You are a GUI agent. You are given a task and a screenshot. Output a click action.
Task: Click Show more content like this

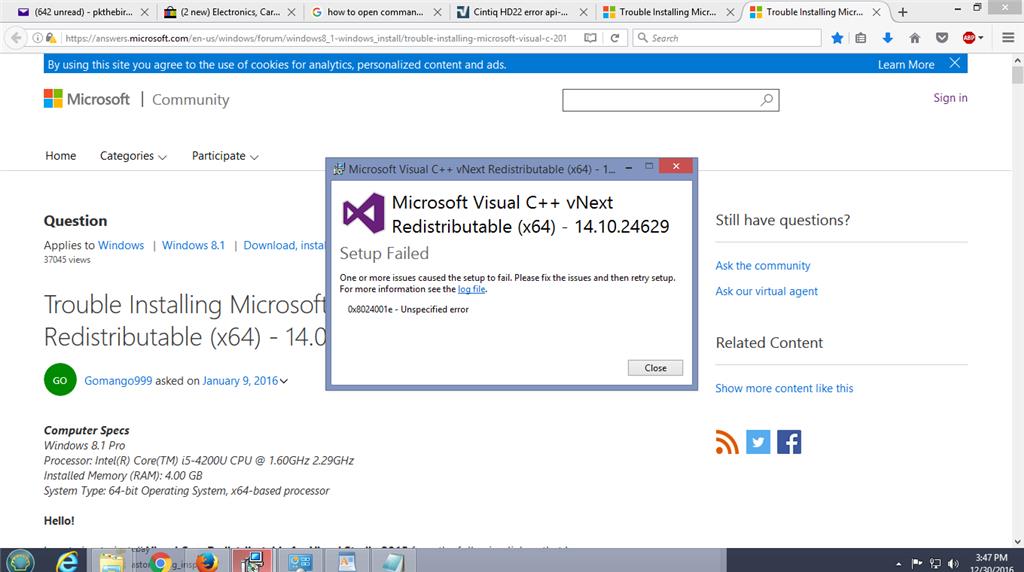[x=784, y=388]
